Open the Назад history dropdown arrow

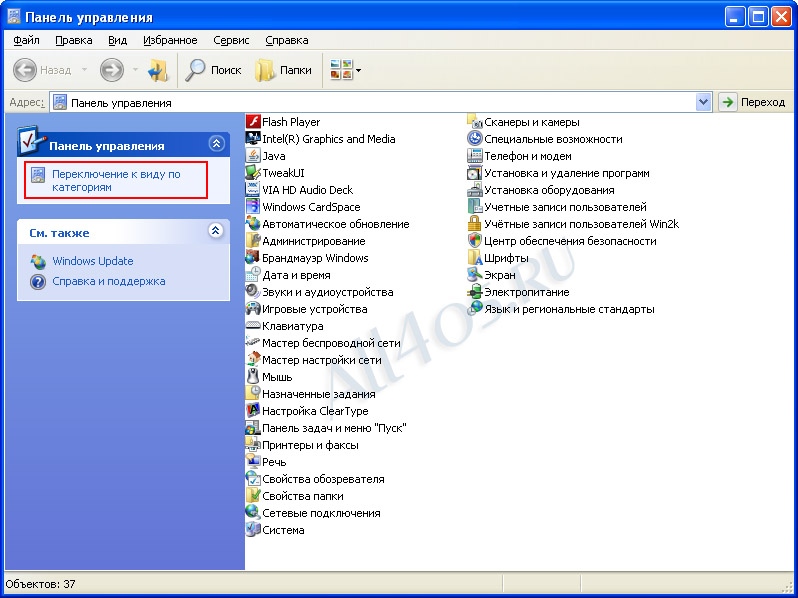[84, 70]
